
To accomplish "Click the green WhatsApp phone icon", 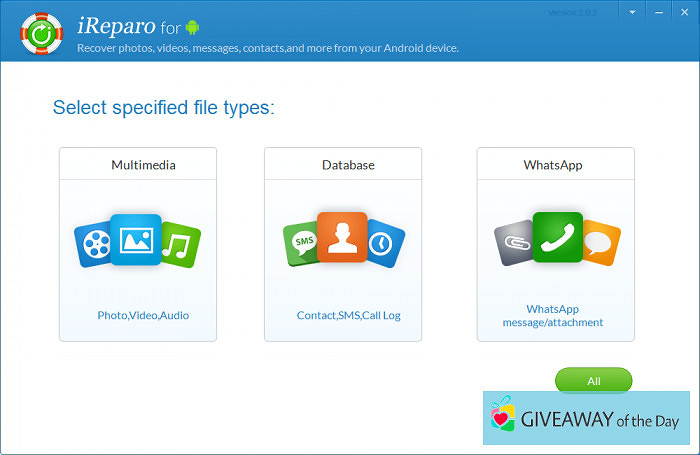I will coord(557,237).
